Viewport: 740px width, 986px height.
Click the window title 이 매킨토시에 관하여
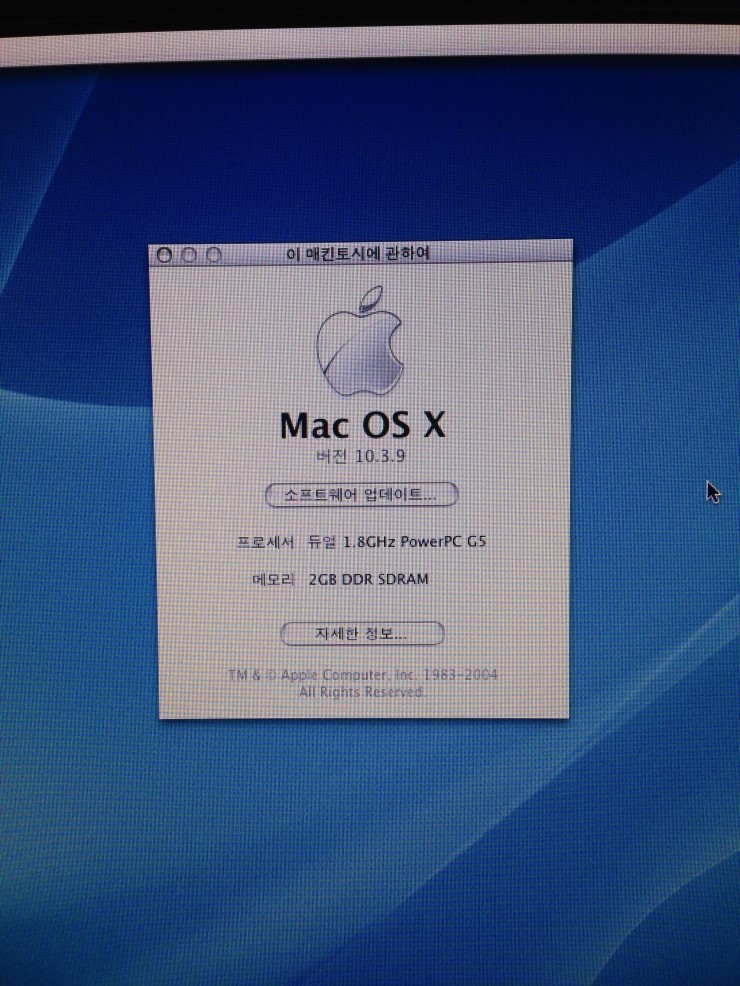[358, 254]
